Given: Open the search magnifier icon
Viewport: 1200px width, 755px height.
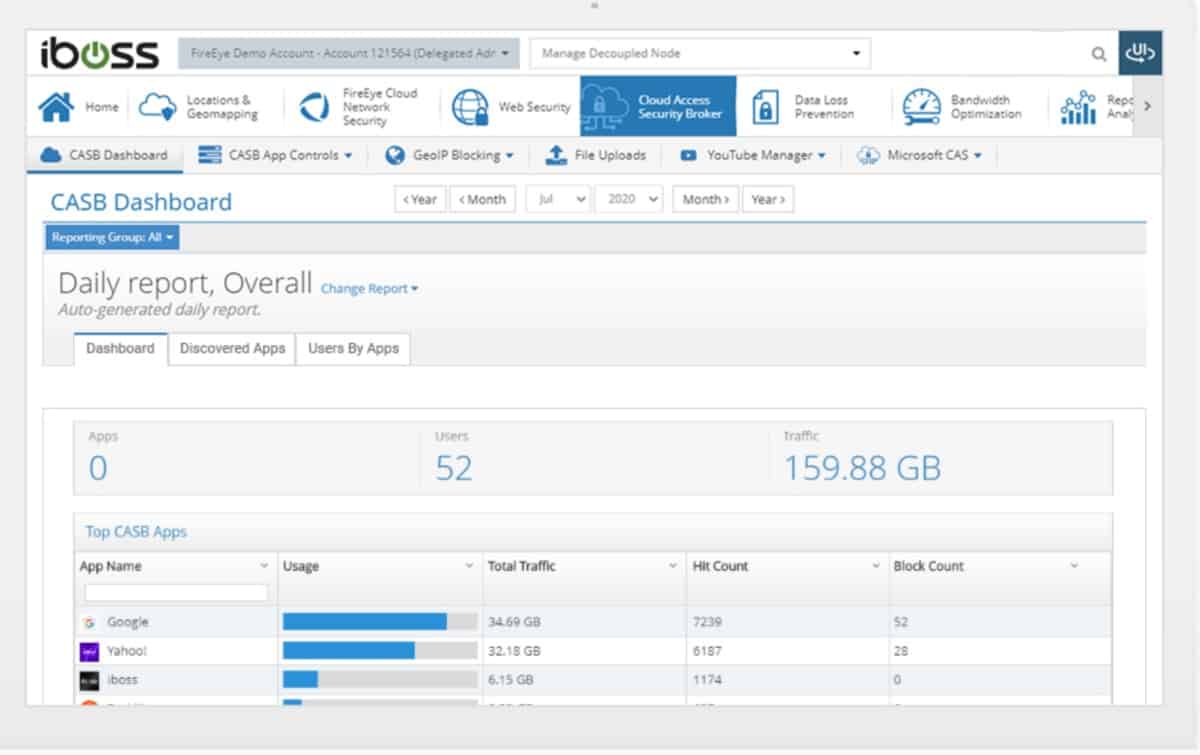Looking at the screenshot, I should click(x=1099, y=54).
